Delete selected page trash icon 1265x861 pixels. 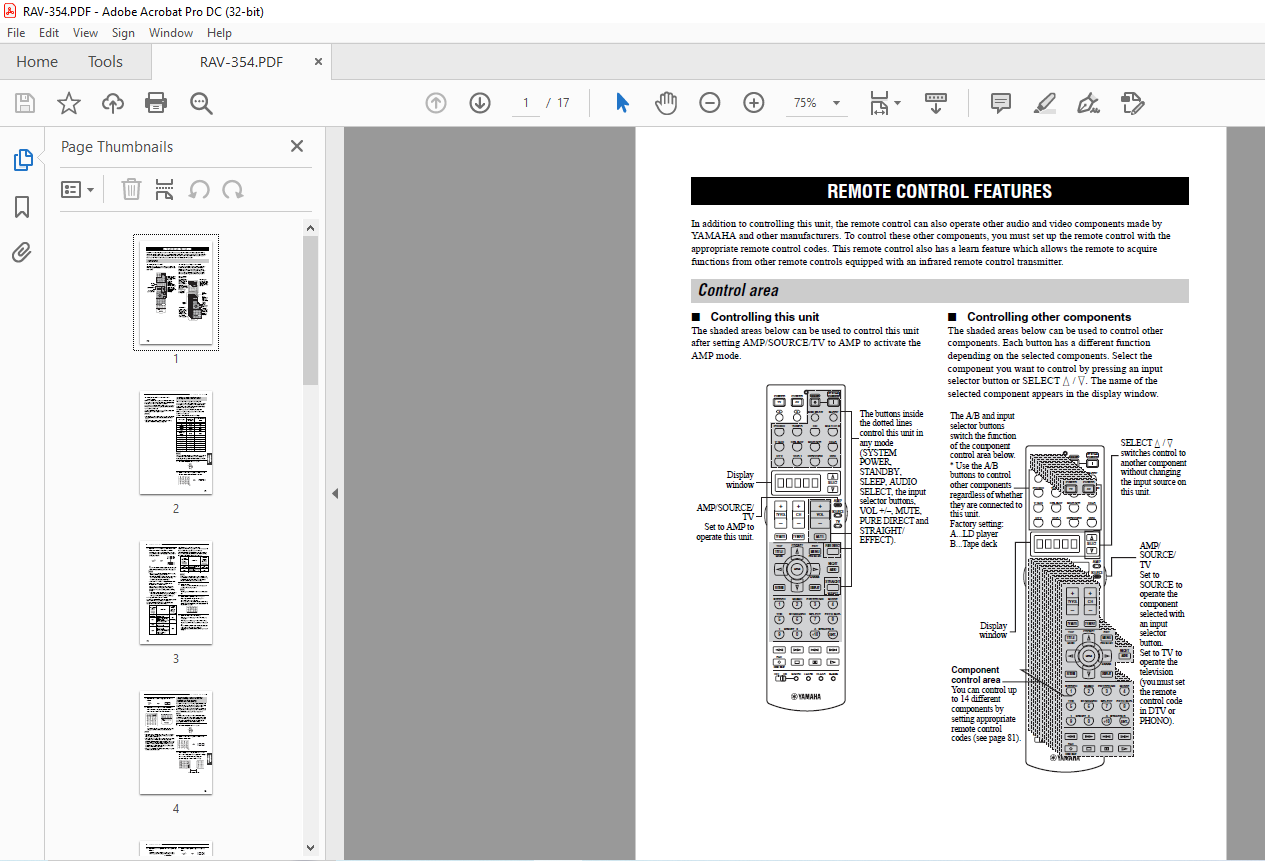pyautogui.click(x=131, y=189)
